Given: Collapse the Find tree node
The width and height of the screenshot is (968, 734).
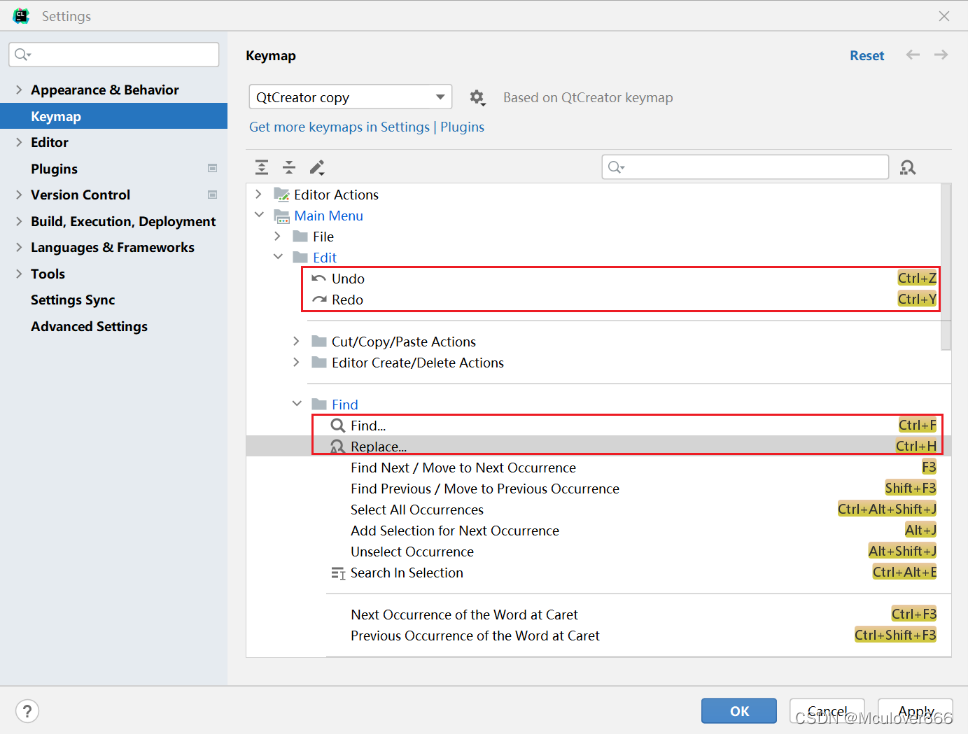Looking at the screenshot, I should [x=297, y=404].
